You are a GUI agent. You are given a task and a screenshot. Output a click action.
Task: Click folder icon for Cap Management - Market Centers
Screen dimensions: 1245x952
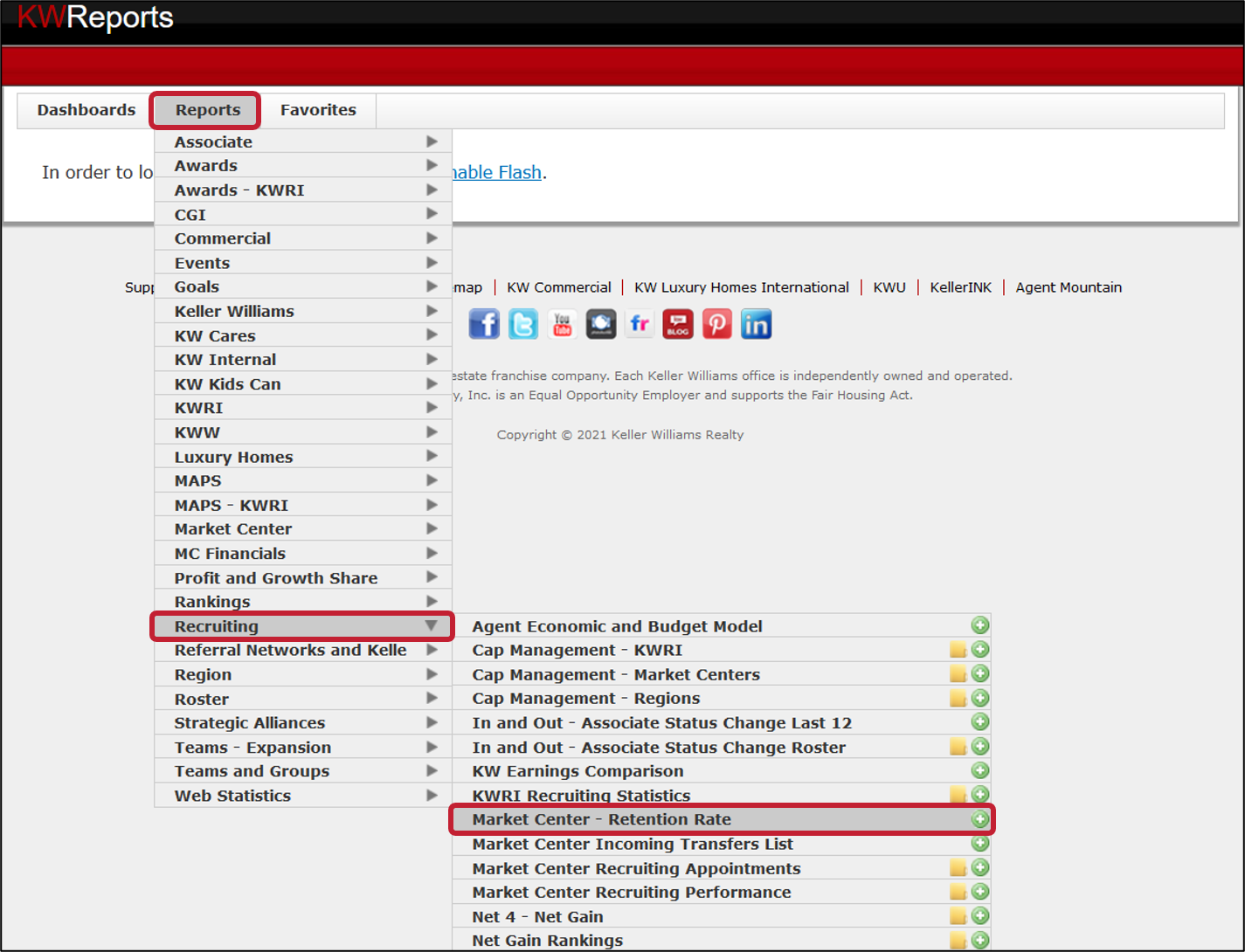[958, 674]
